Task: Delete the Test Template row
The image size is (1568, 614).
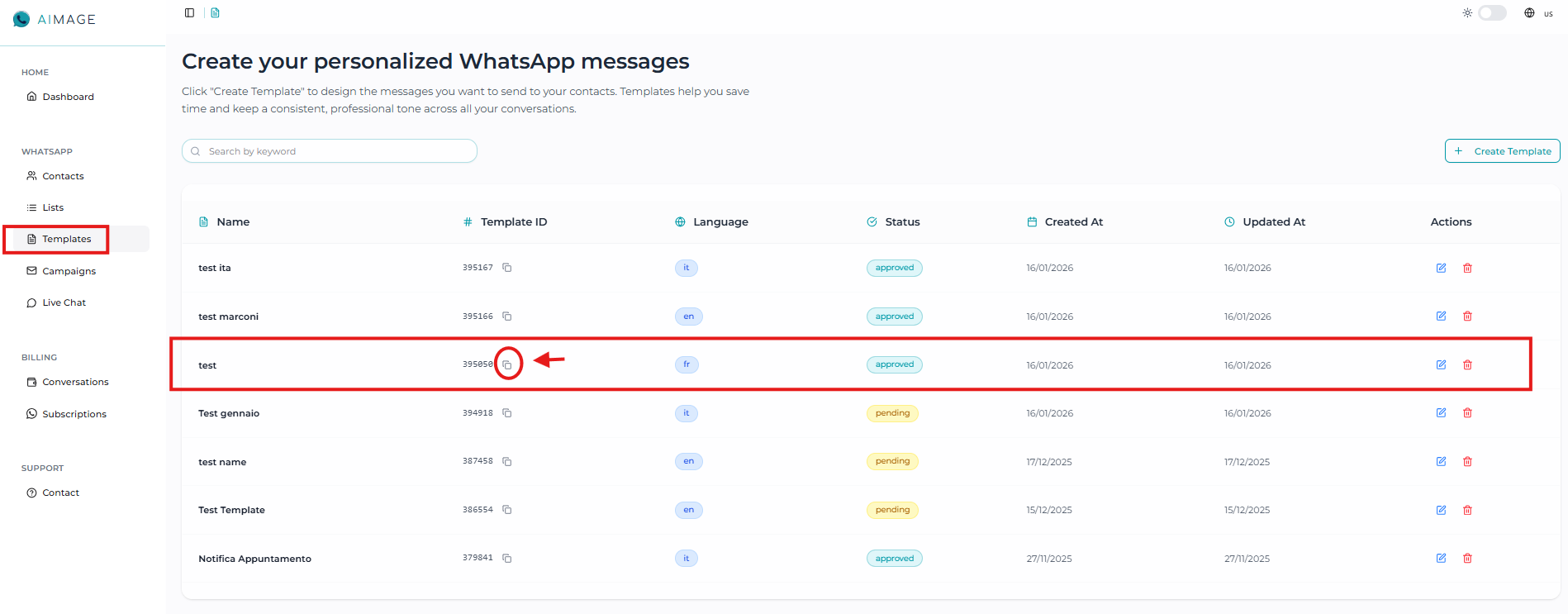Action: click(x=1467, y=510)
